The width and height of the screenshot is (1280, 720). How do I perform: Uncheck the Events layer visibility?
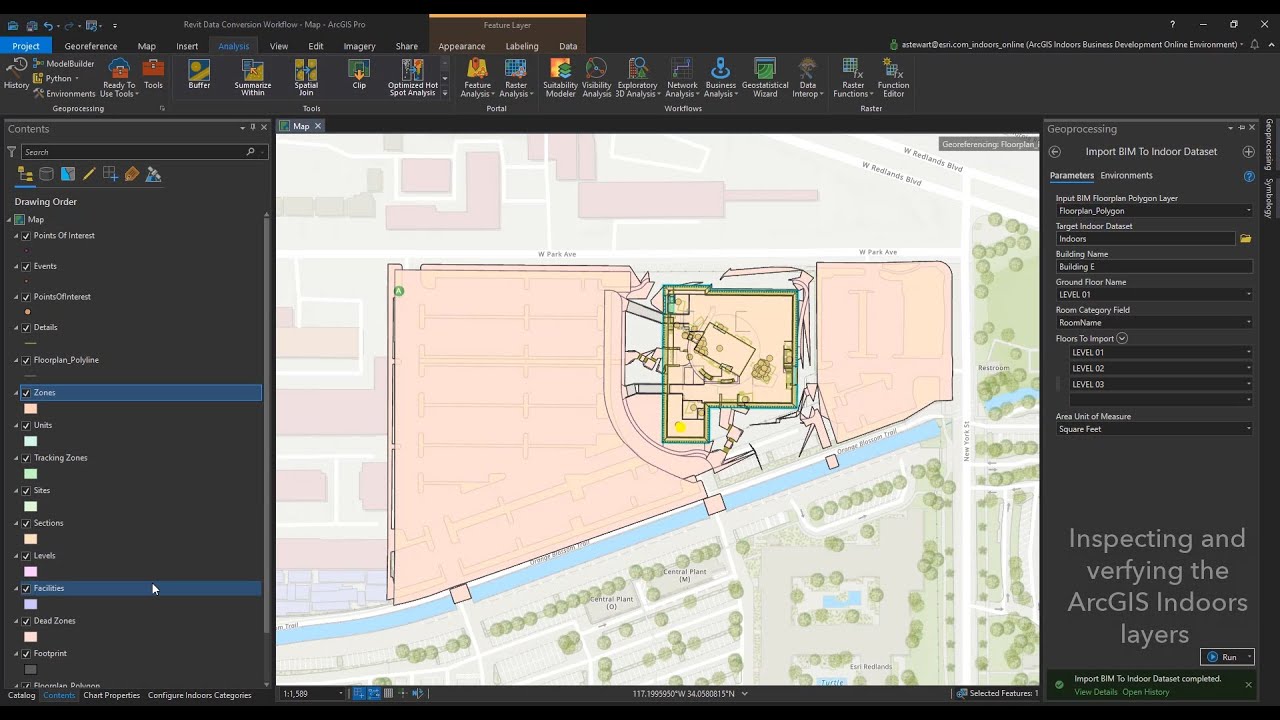pyautogui.click(x=26, y=267)
